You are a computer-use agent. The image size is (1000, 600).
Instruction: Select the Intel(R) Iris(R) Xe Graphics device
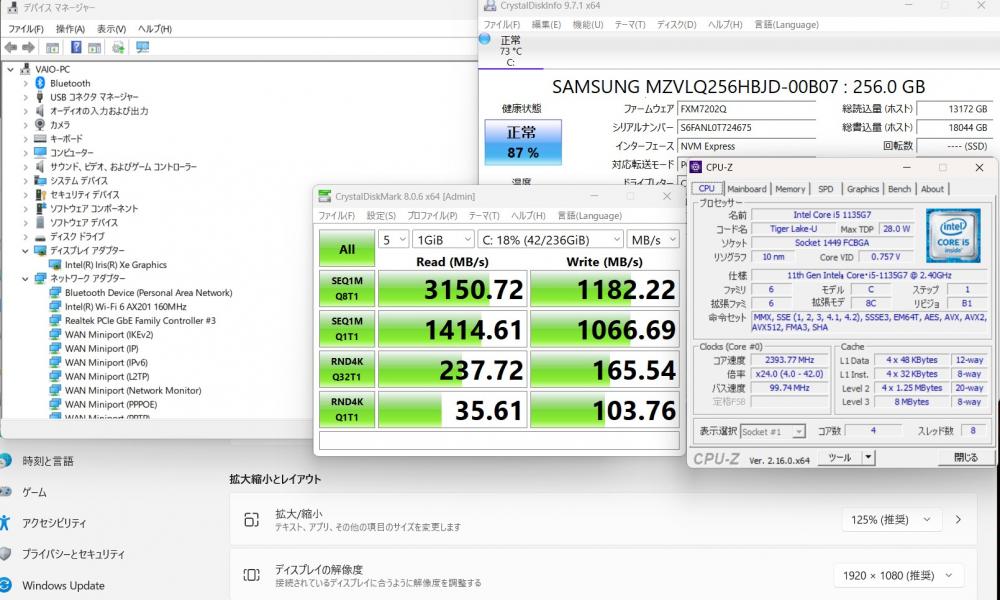pyautogui.click(x=115, y=265)
